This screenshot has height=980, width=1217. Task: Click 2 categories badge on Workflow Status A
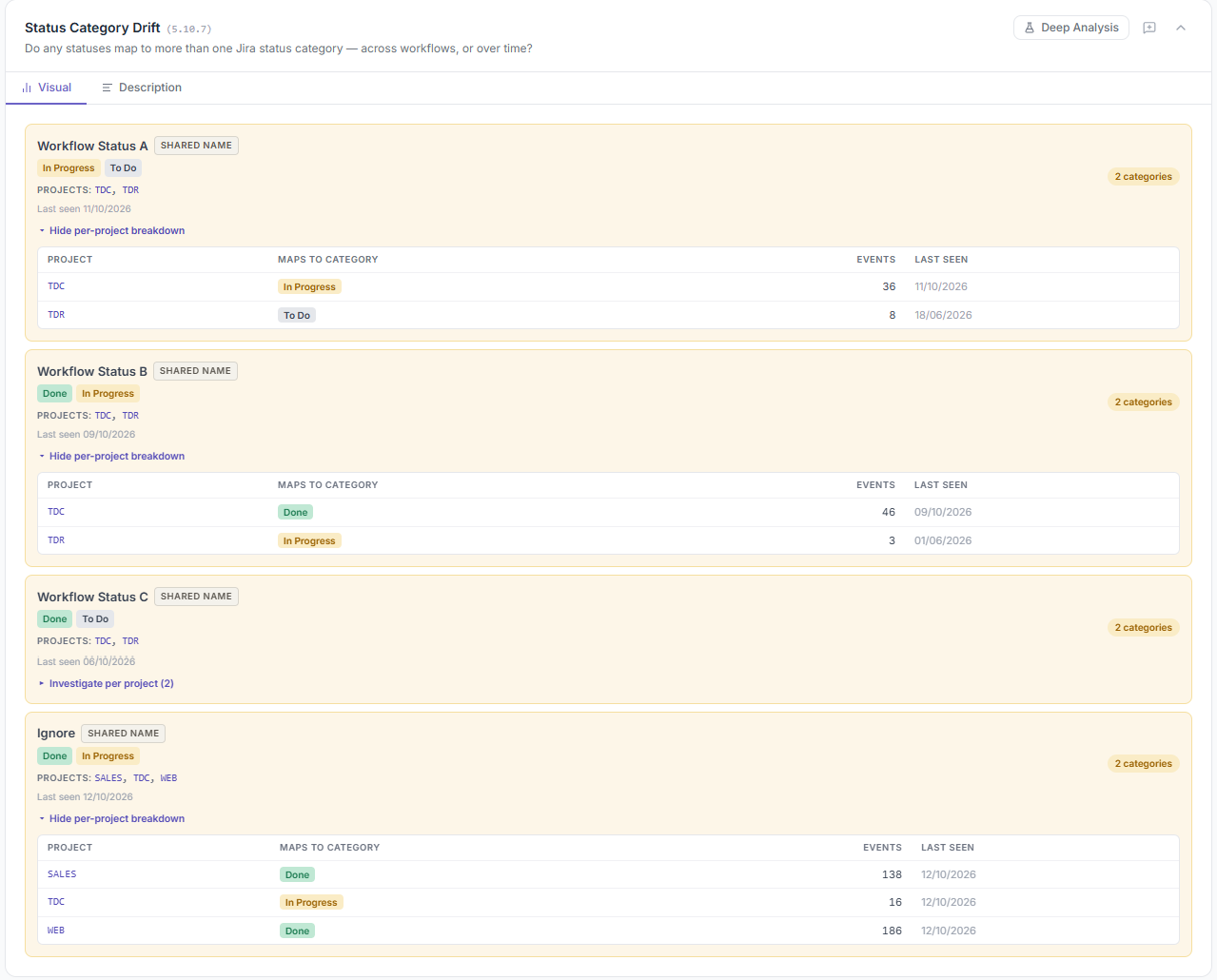(x=1144, y=177)
